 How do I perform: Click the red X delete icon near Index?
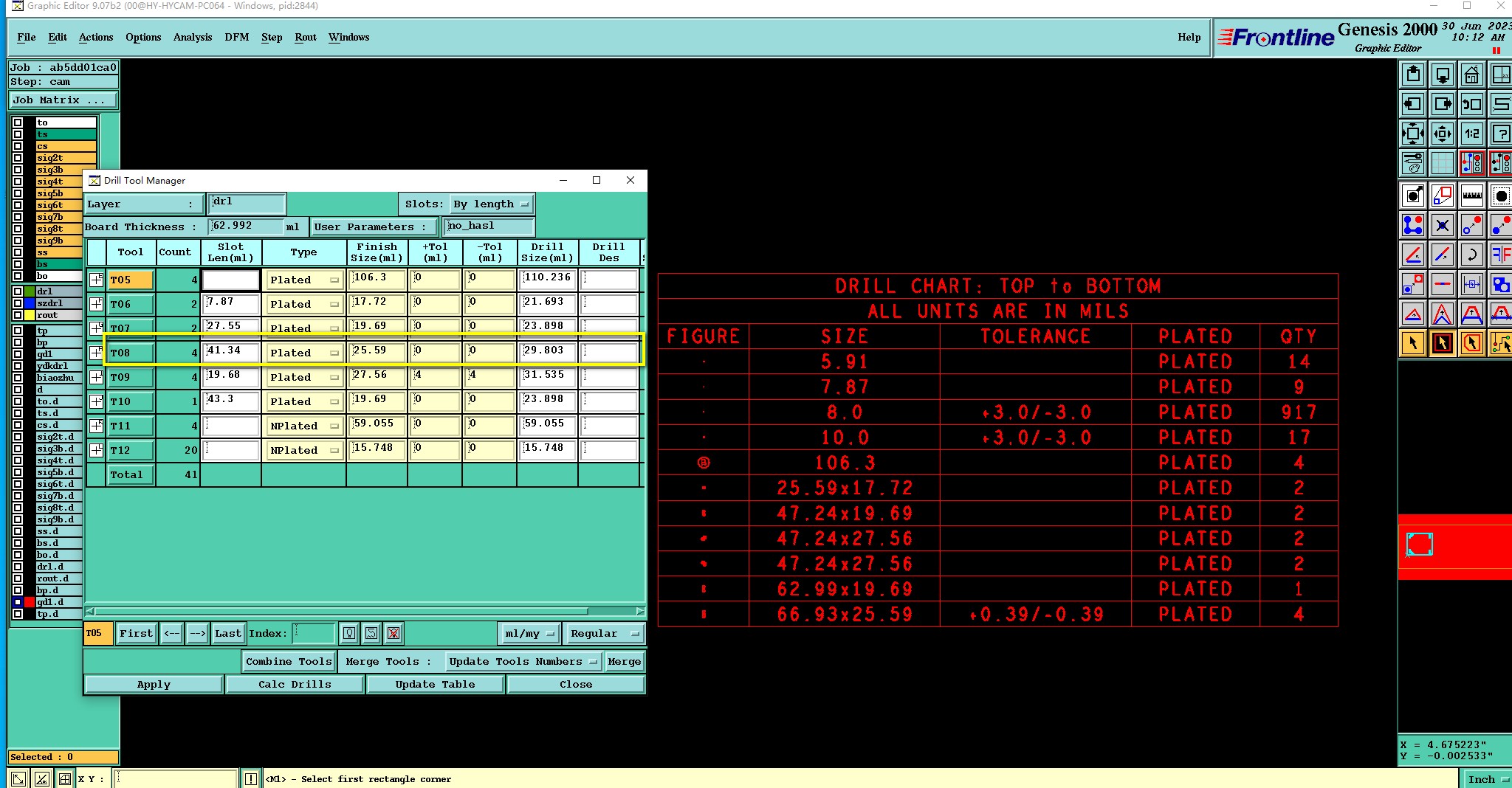pyautogui.click(x=394, y=633)
